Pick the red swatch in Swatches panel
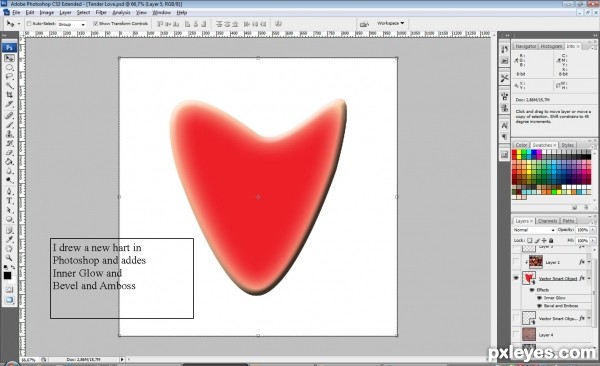600x366 pixels. coord(515,153)
